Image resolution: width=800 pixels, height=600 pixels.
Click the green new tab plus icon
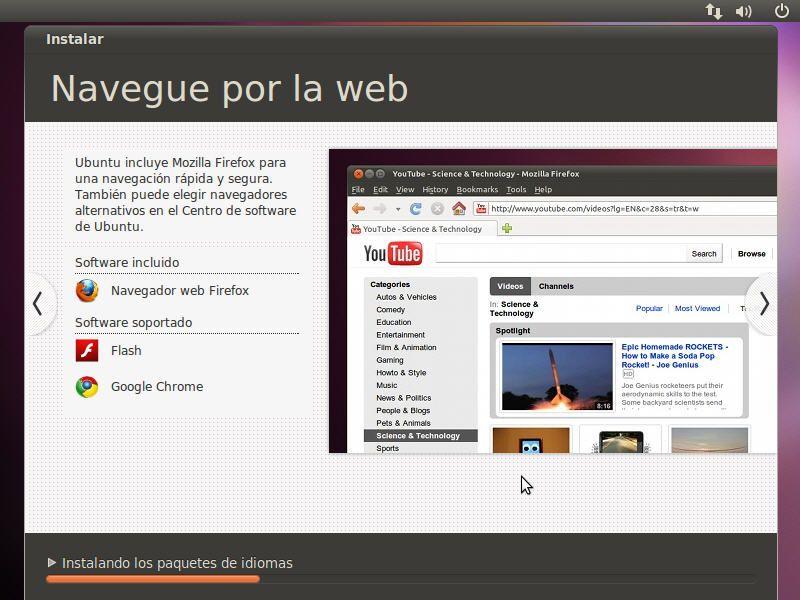tap(507, 228)
